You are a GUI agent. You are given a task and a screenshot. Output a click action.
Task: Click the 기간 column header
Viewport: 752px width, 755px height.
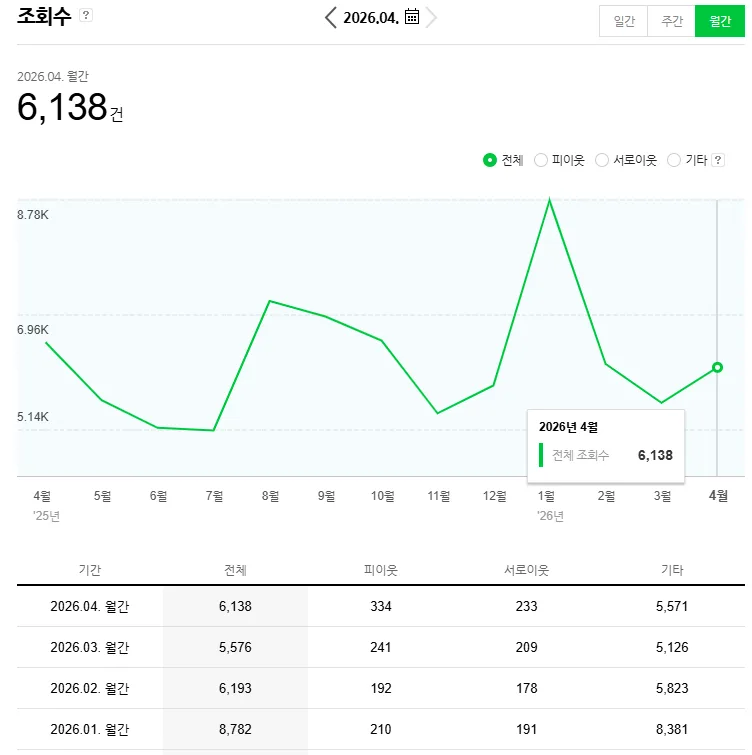tap(90, 570)
